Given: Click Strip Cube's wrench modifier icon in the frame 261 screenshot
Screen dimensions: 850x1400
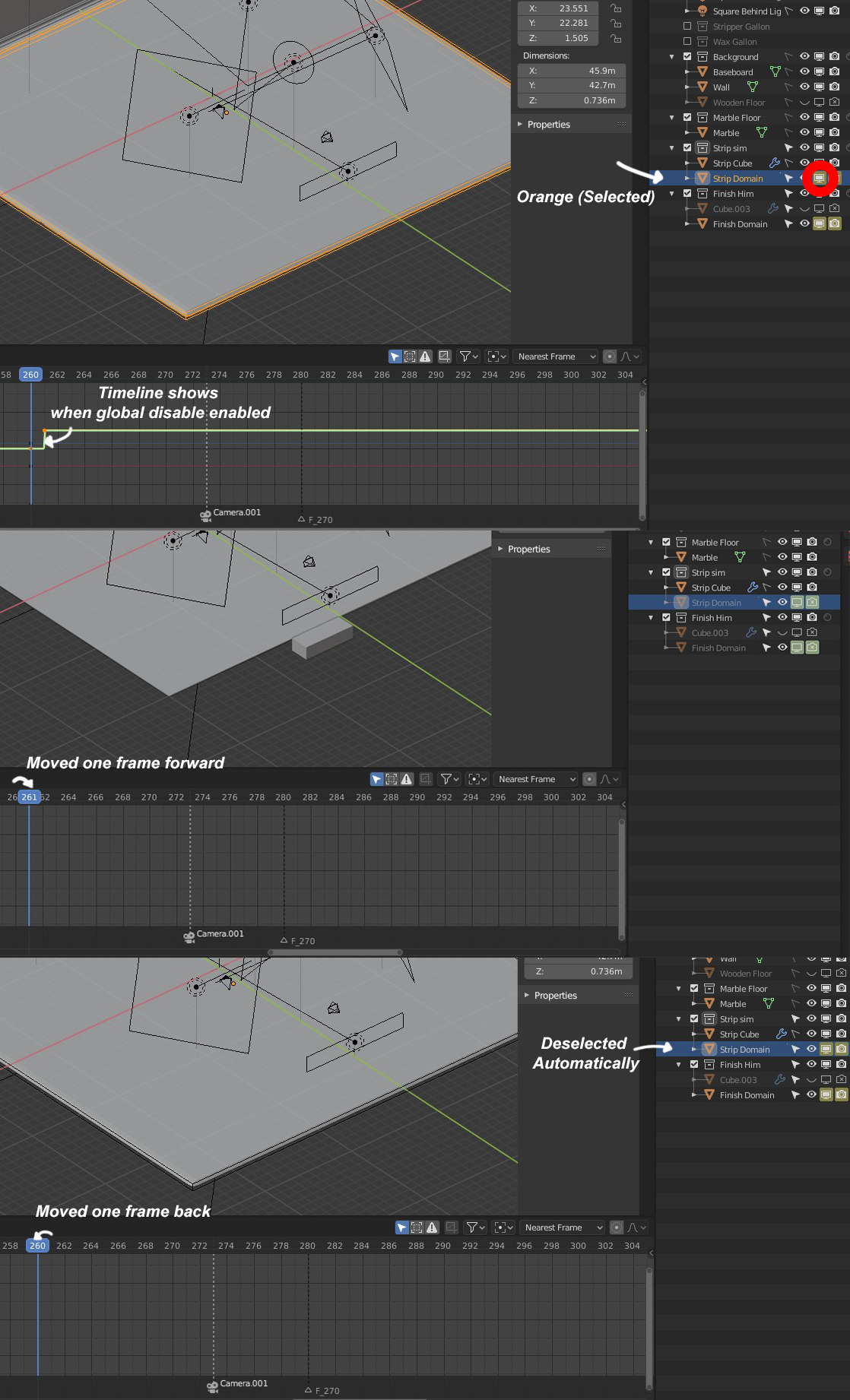Looking at the screenshot, I should click(753, 588).
